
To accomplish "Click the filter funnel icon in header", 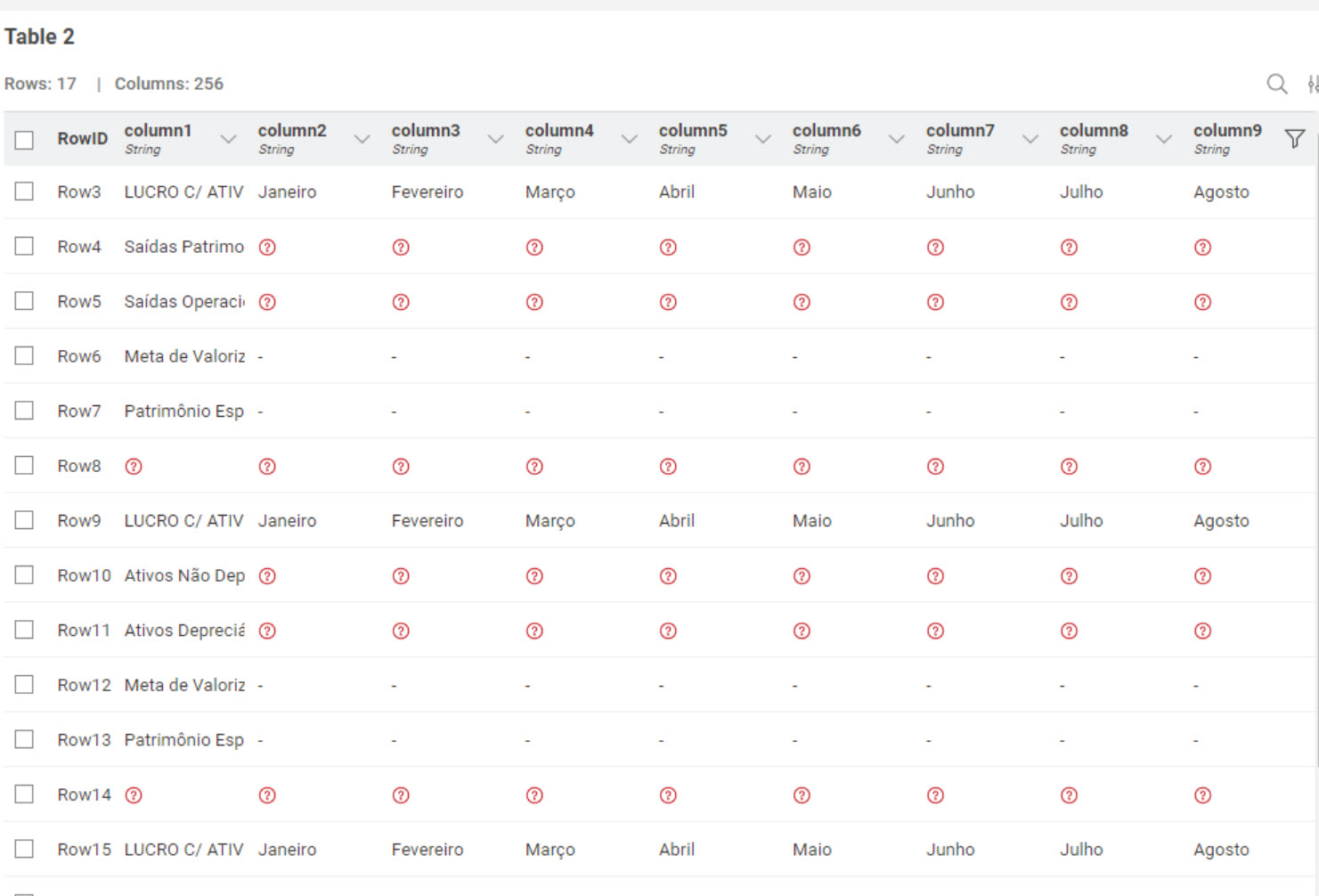I will tap(1295, 139).
